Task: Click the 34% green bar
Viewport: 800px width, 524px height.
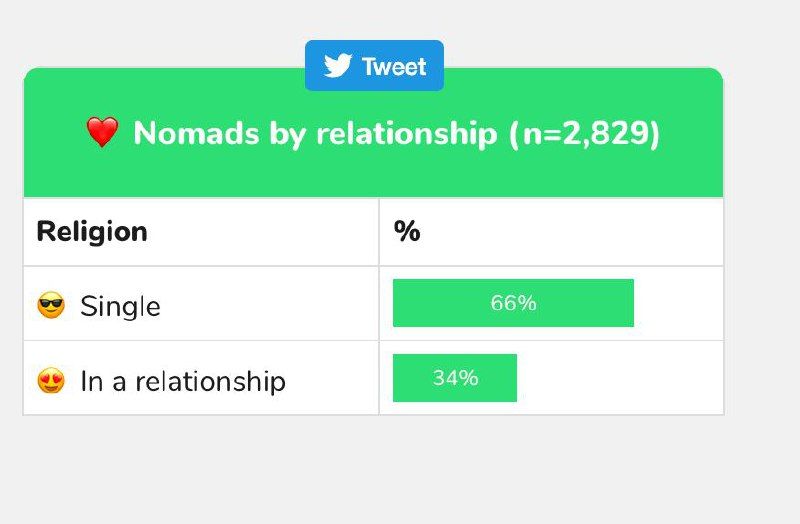Action: click(455, 378)
